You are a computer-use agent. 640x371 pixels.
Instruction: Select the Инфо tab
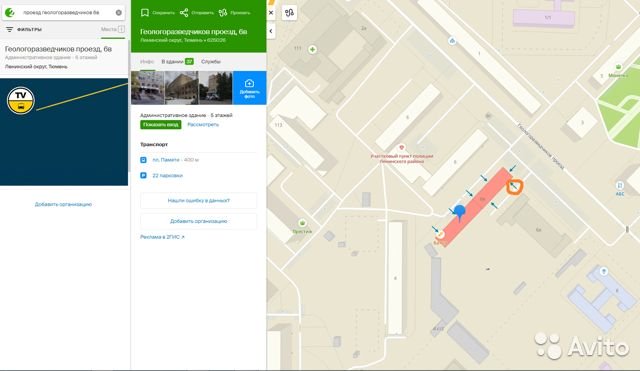[147, 62]
